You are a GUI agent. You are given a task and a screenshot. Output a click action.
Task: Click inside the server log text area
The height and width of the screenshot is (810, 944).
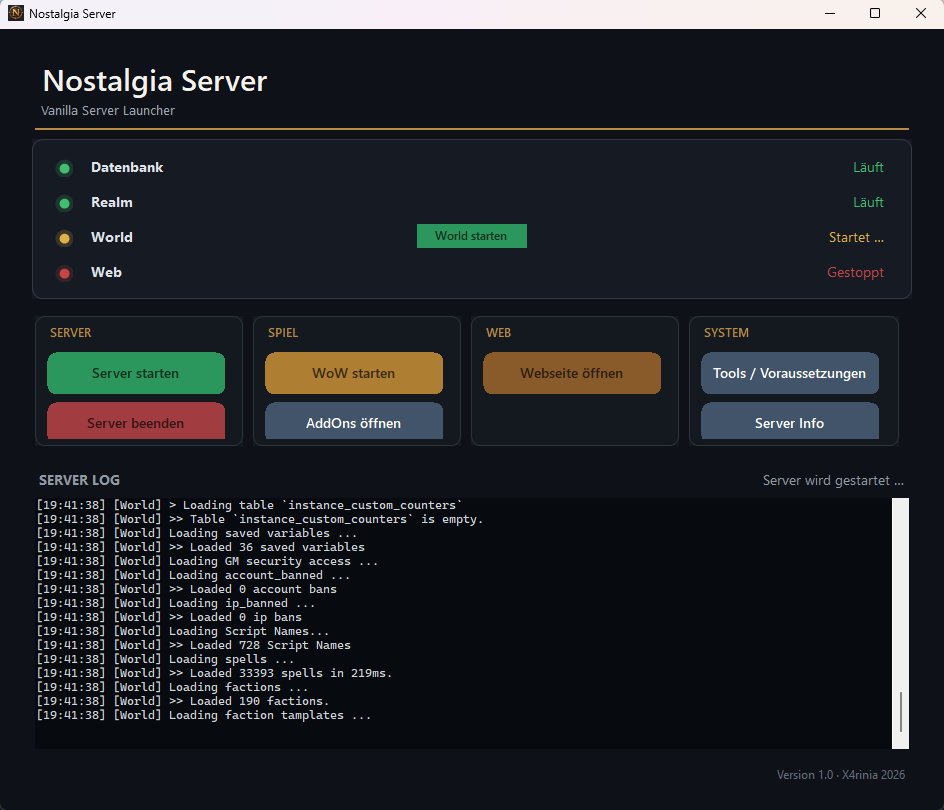coord(463,623)
